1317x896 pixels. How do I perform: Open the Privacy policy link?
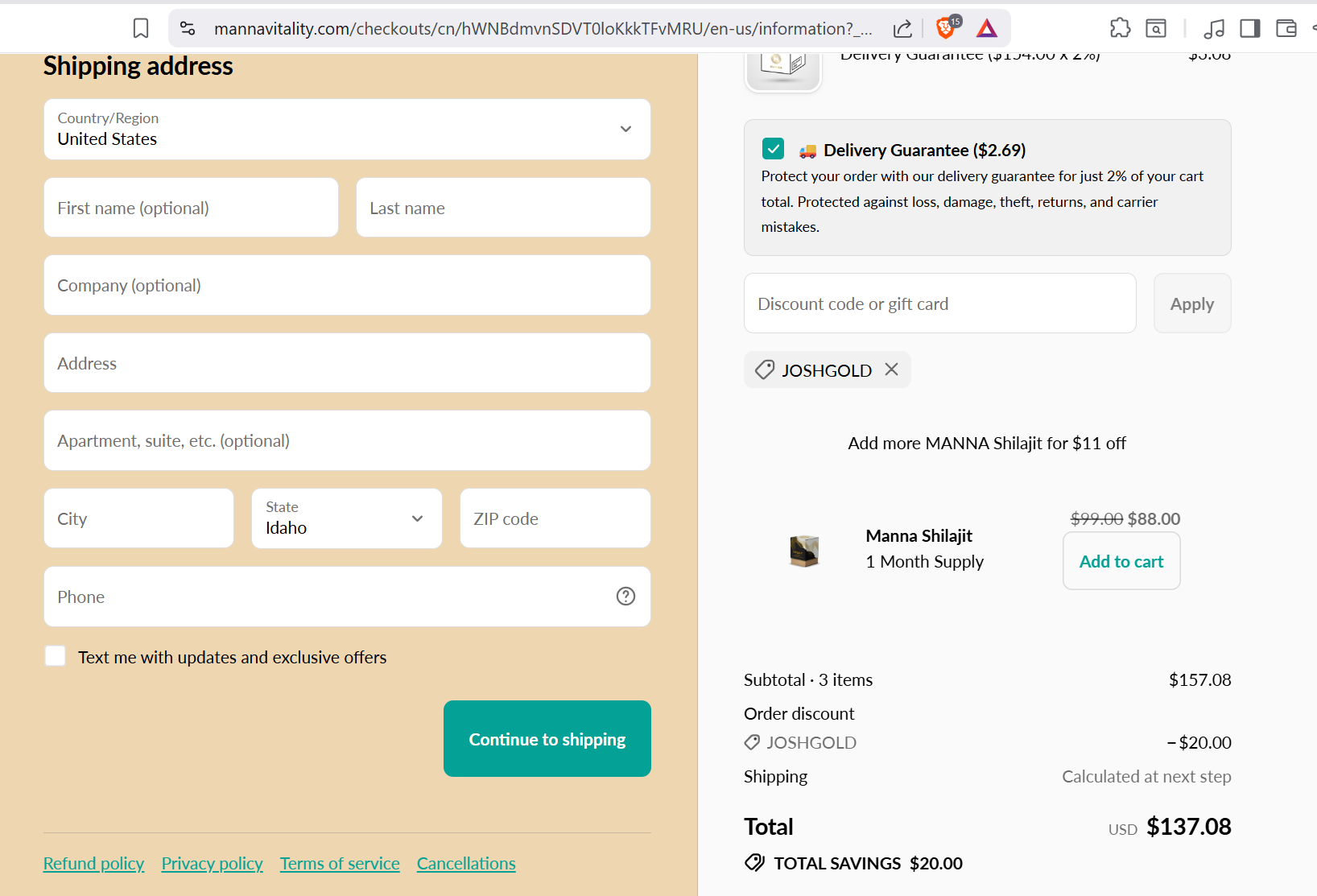coord(212,863)
